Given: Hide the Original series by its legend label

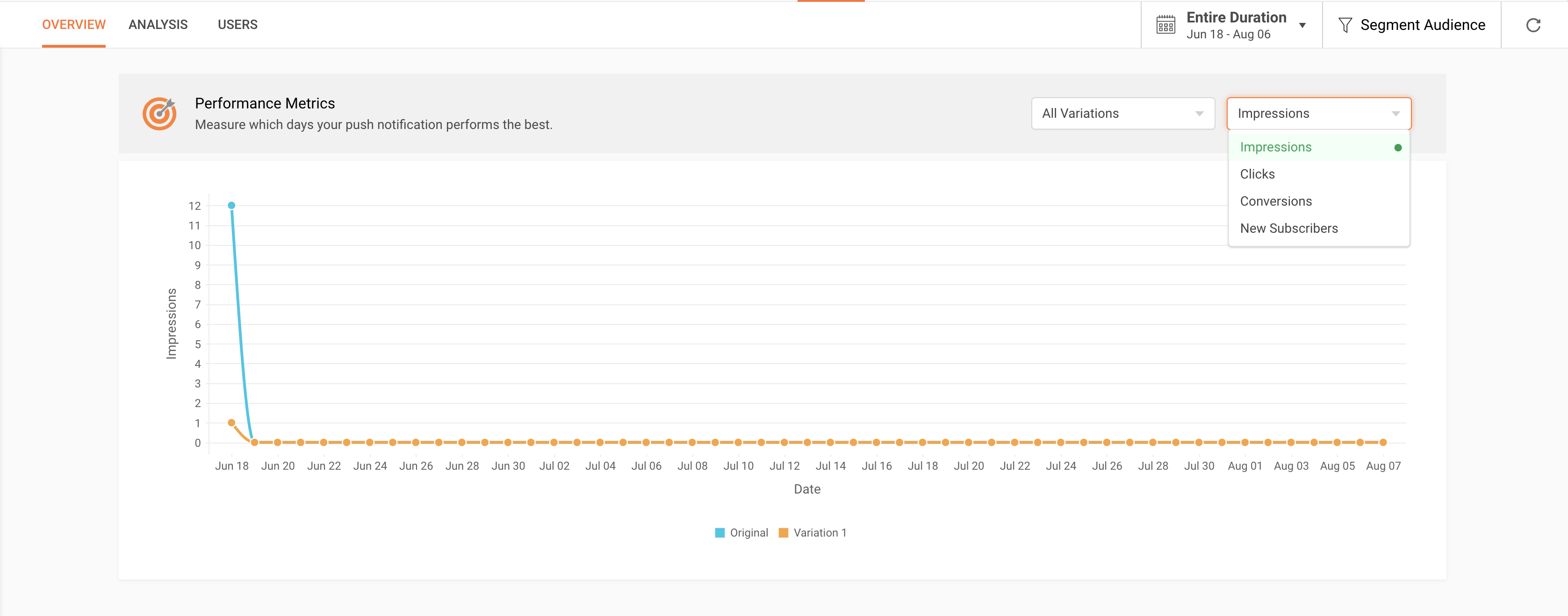Looking at the screenshot, I should [x=748, y=533].
